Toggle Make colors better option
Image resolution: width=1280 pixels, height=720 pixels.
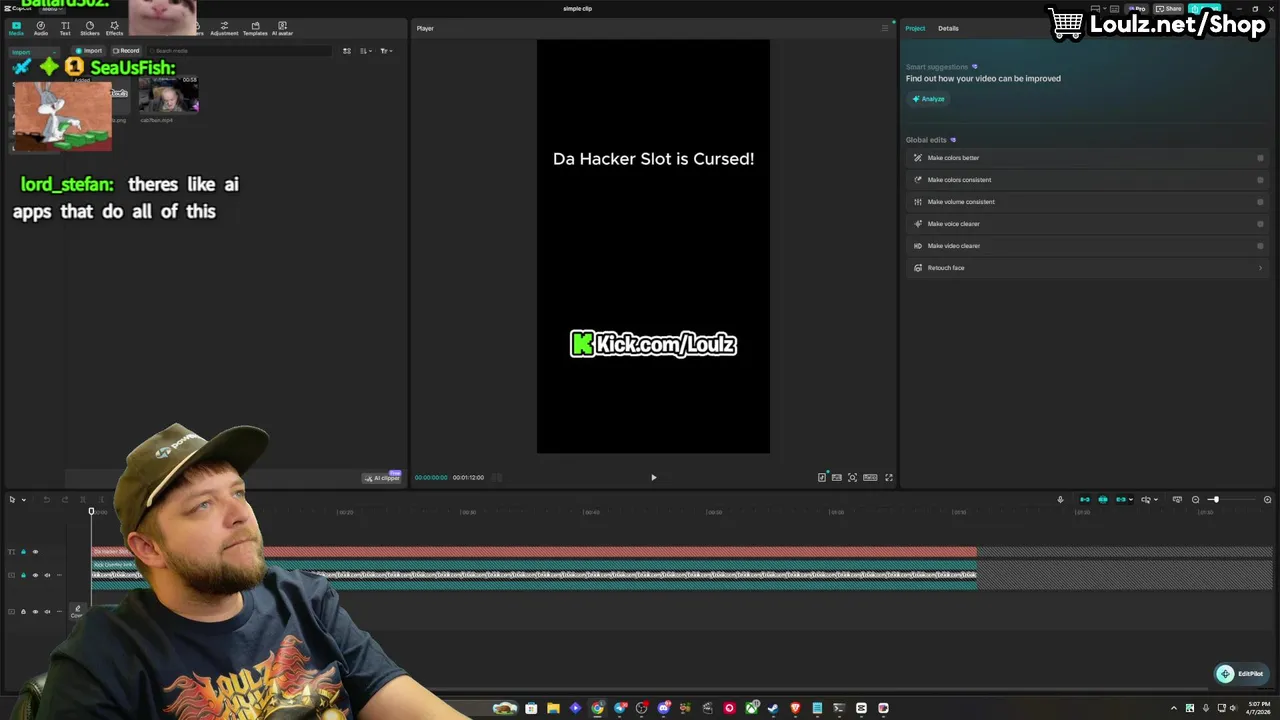(1260, 158)
